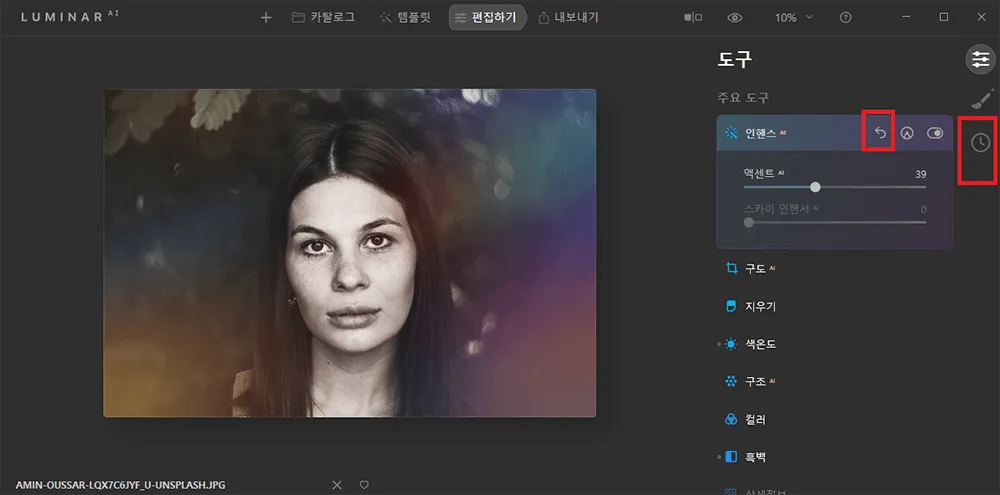This screenshot has width=1000, height=495.
Task: Expand the 색온도 tool section
Action: (760, 344)
